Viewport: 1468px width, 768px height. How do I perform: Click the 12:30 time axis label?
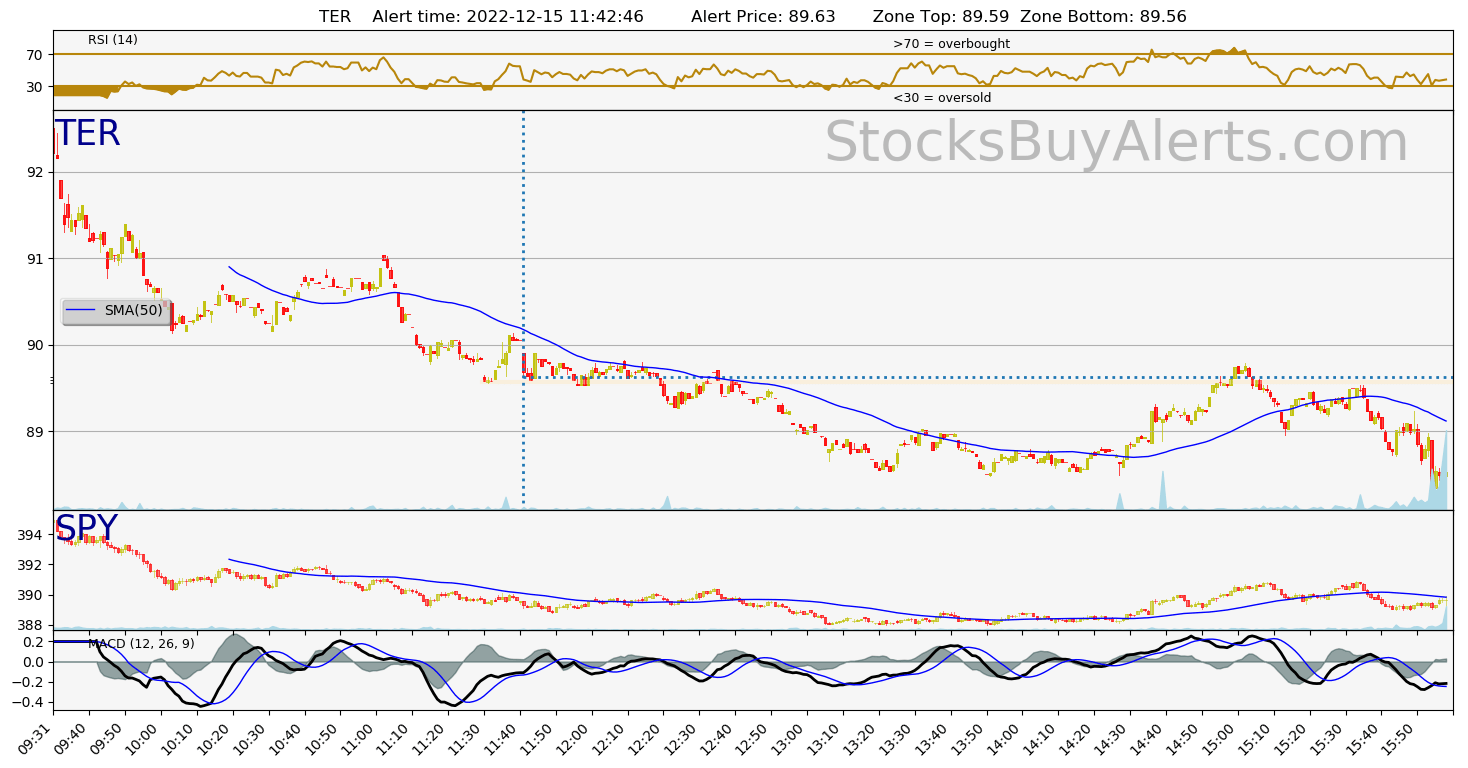682,738
